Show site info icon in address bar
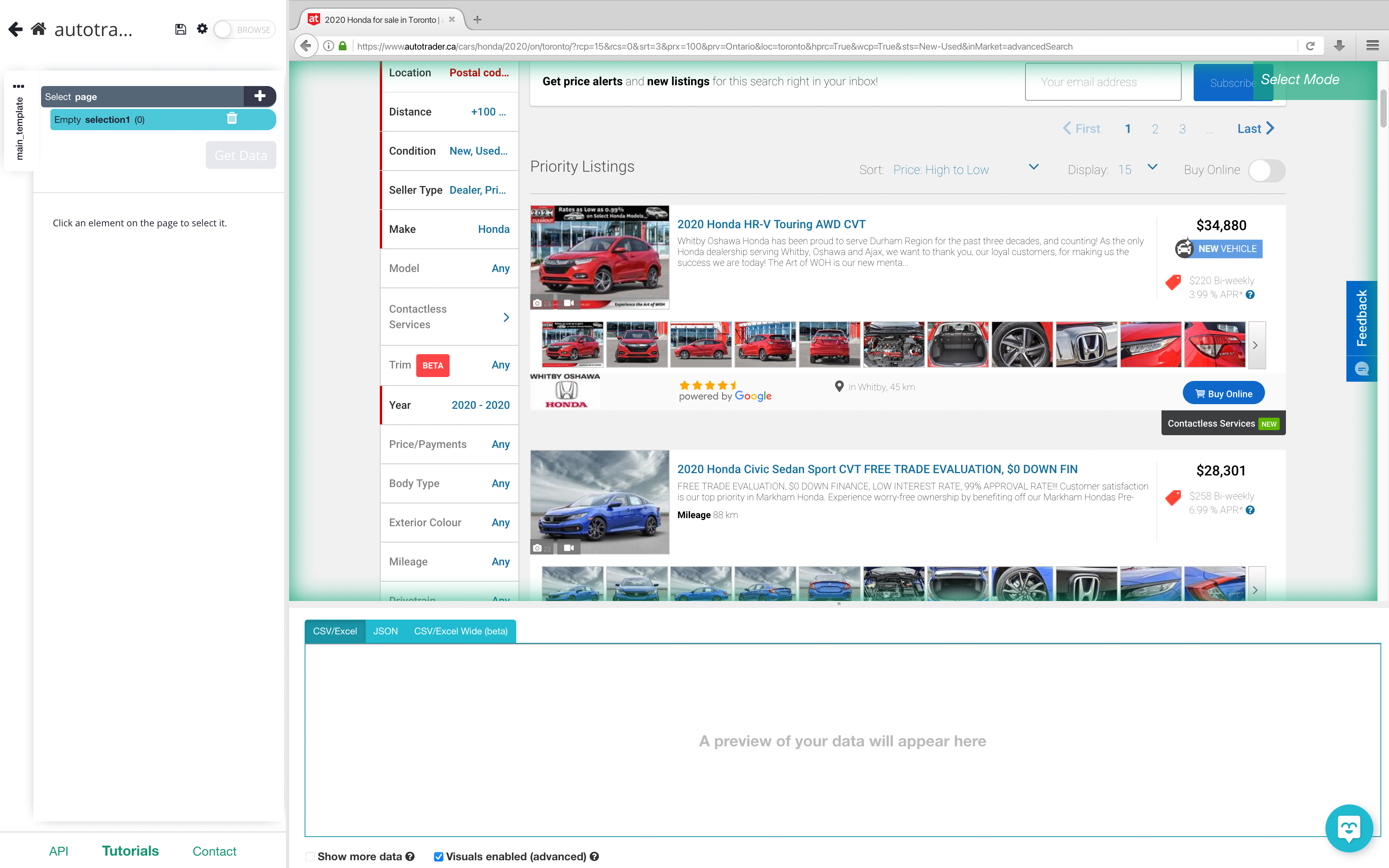Image resolution: width=1389 pixels, height=868 pixels. [328, 46]
